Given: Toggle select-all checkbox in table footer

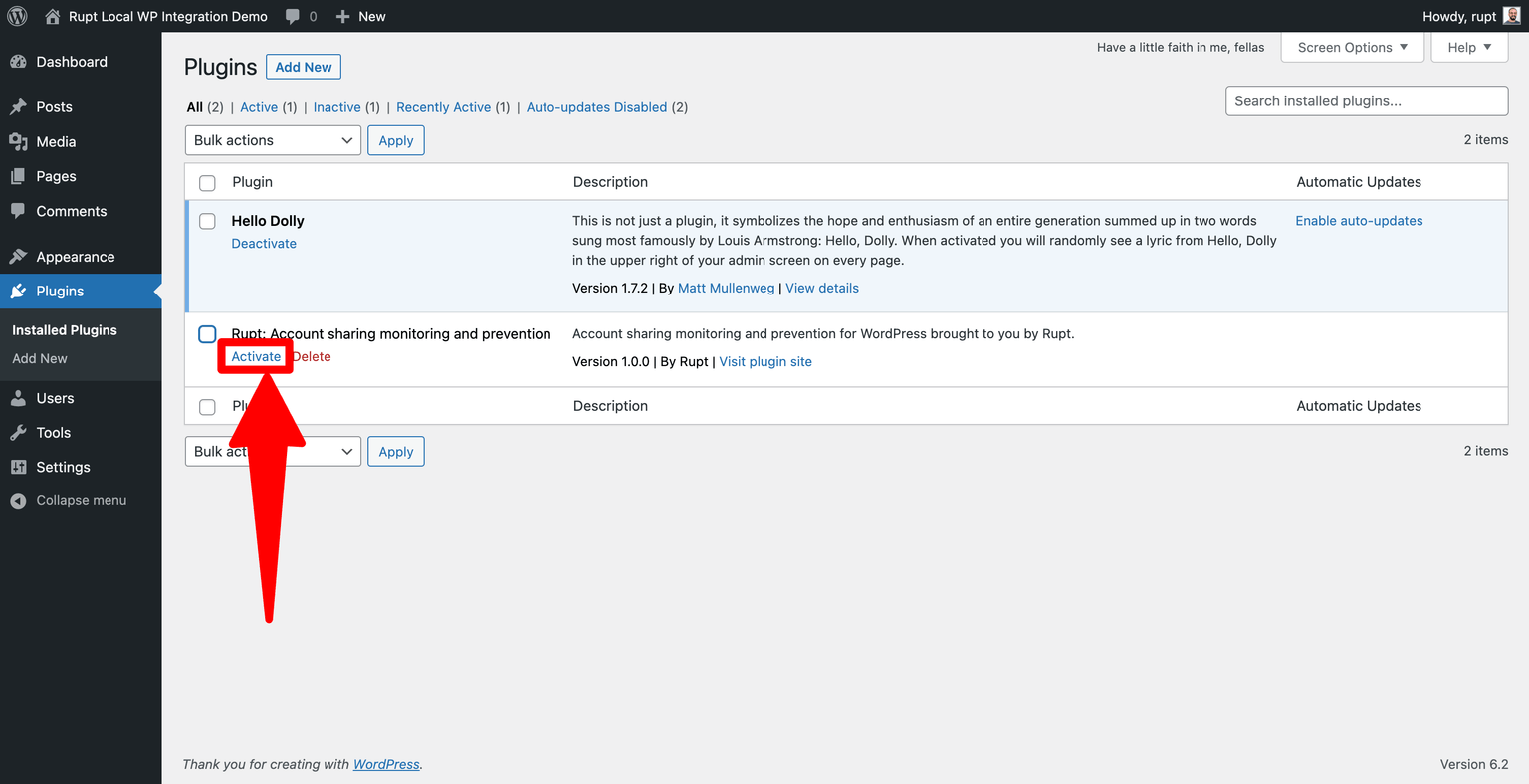Looking at the screenshot, I should (207, 407).
